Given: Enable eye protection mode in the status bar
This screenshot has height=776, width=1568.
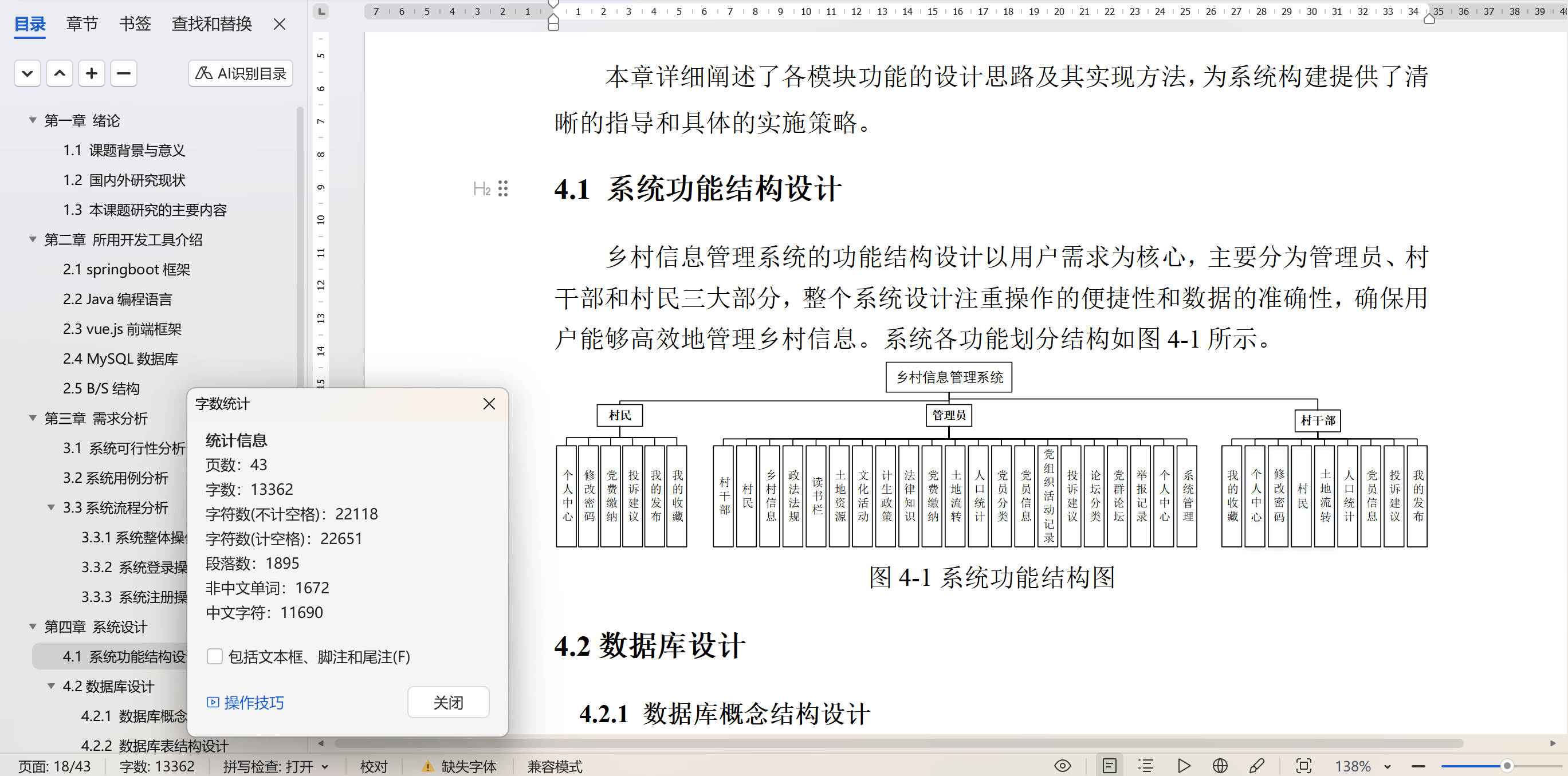Looking at the screenshot, I should point(1062,766).
